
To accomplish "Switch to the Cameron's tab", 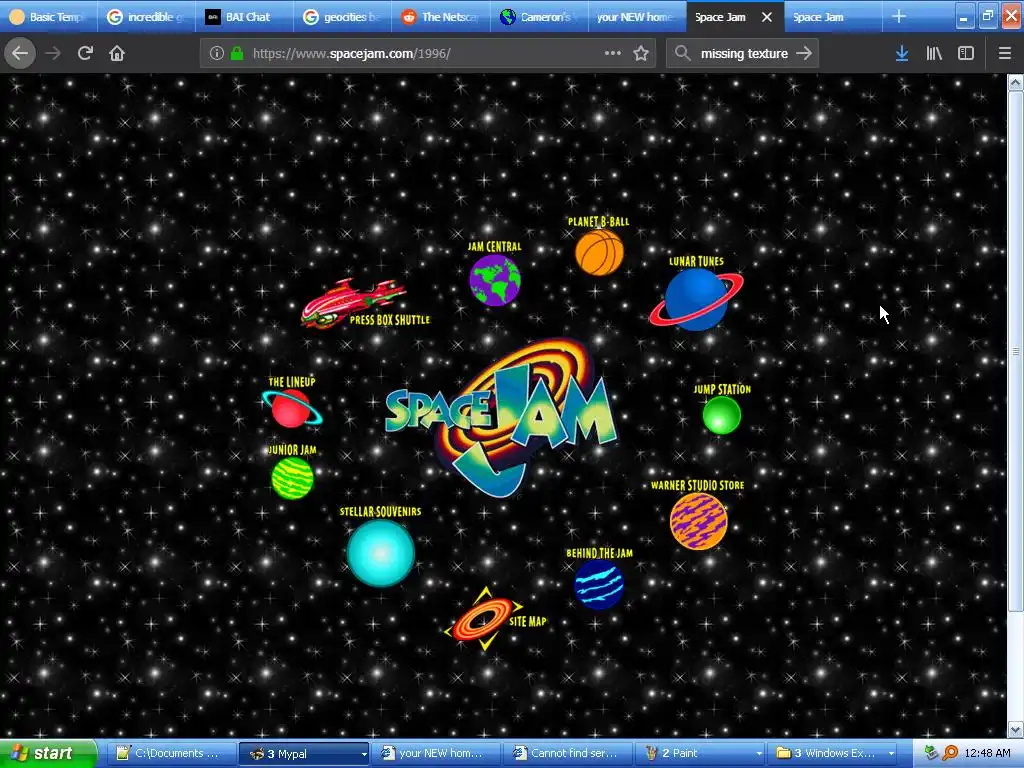I will pyautogui.click(x=539, y=17).
